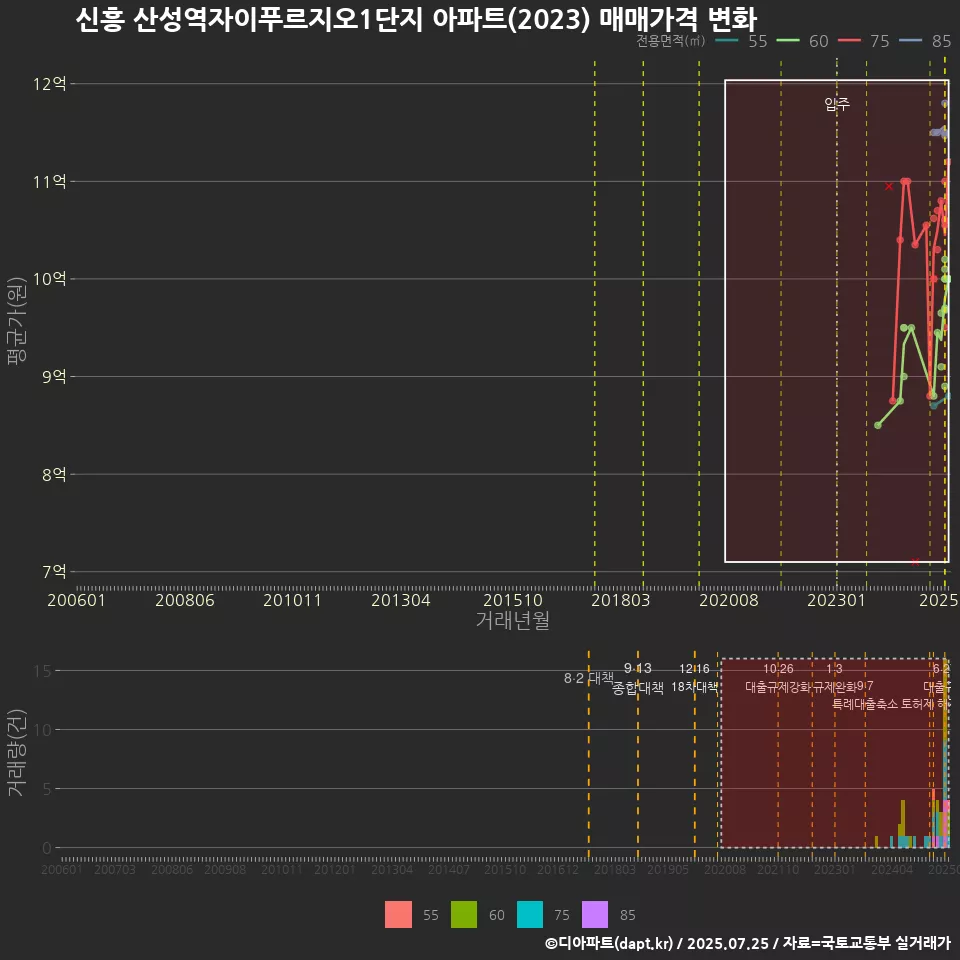Image resolution: width=960 pixels, height=960 pixels.
Task: Click the '전용면적(㎡)' legend title
Action: pos(670,41)
